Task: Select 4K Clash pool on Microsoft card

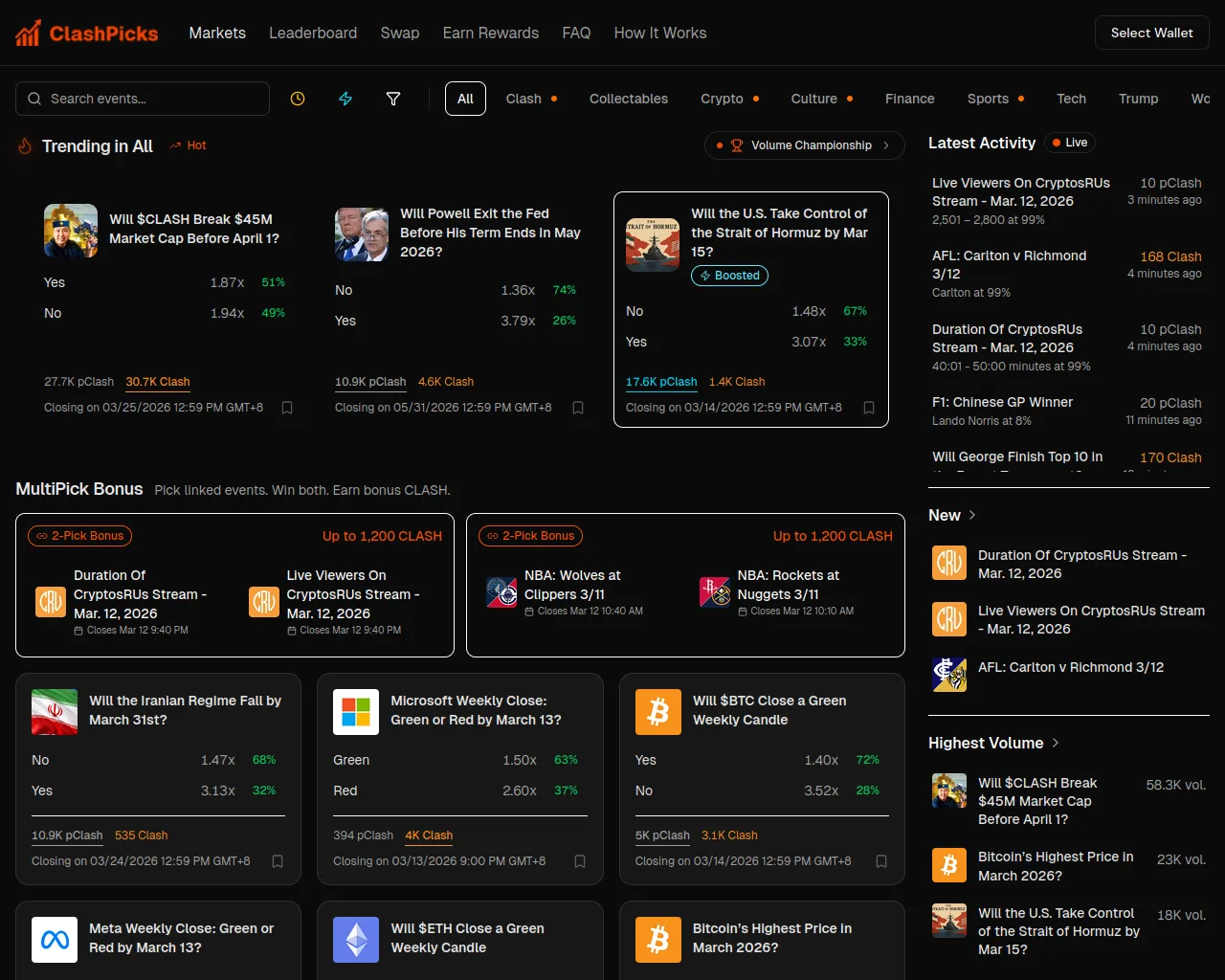Action: coord(429,835)
